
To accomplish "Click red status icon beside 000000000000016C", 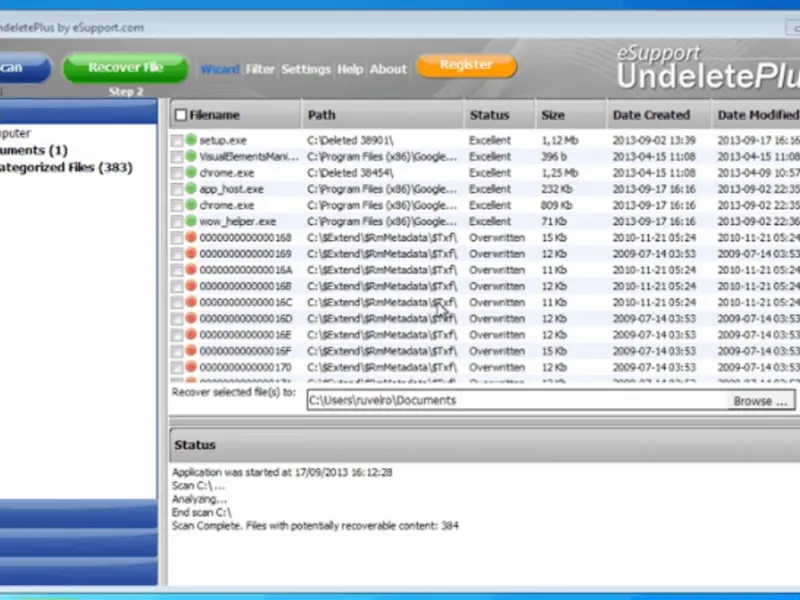I will click(x=191, y=302).
